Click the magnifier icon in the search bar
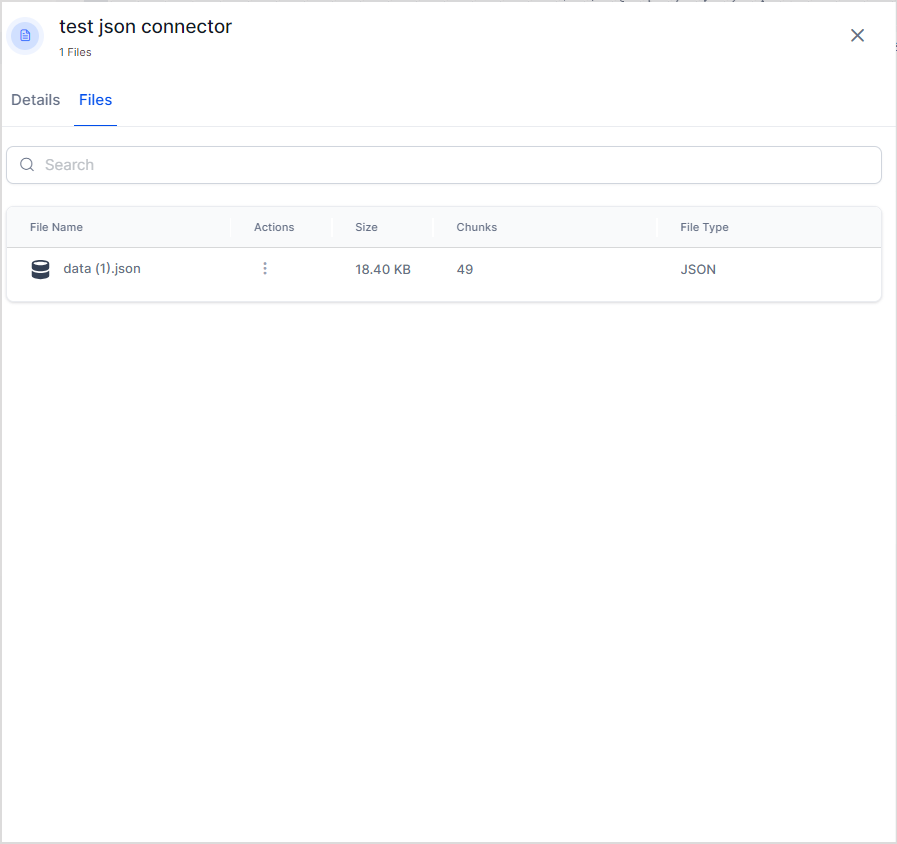 [27, 165]
